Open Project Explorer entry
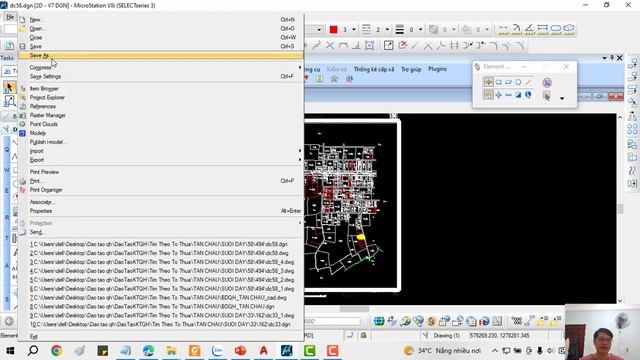 click(161, 98)
